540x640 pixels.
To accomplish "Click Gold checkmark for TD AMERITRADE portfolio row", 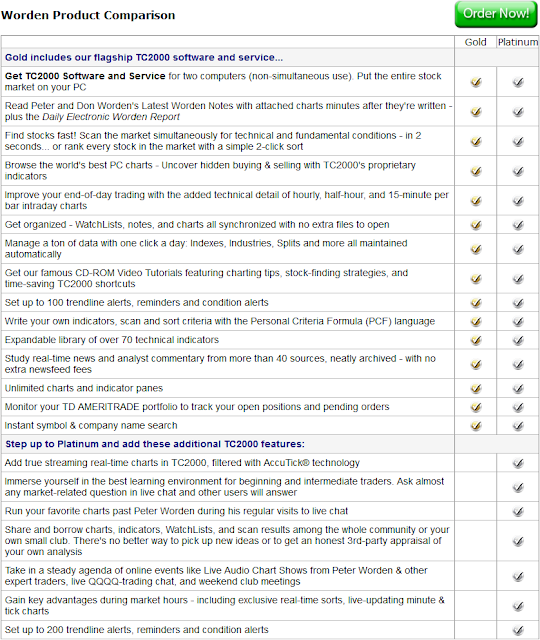I will 476,407.
